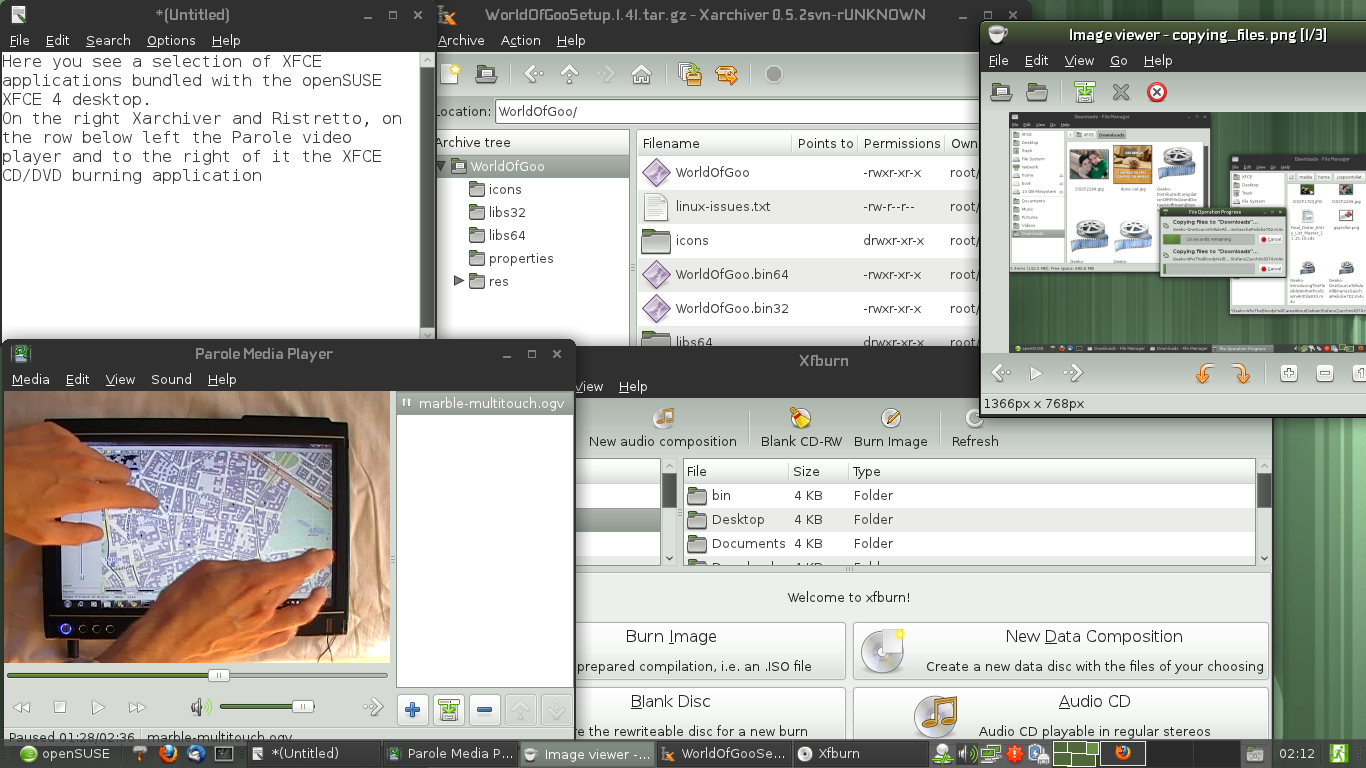
Task: Rotate the image counterclockwise in Ristretto
Action: [x=1202, y=373]
